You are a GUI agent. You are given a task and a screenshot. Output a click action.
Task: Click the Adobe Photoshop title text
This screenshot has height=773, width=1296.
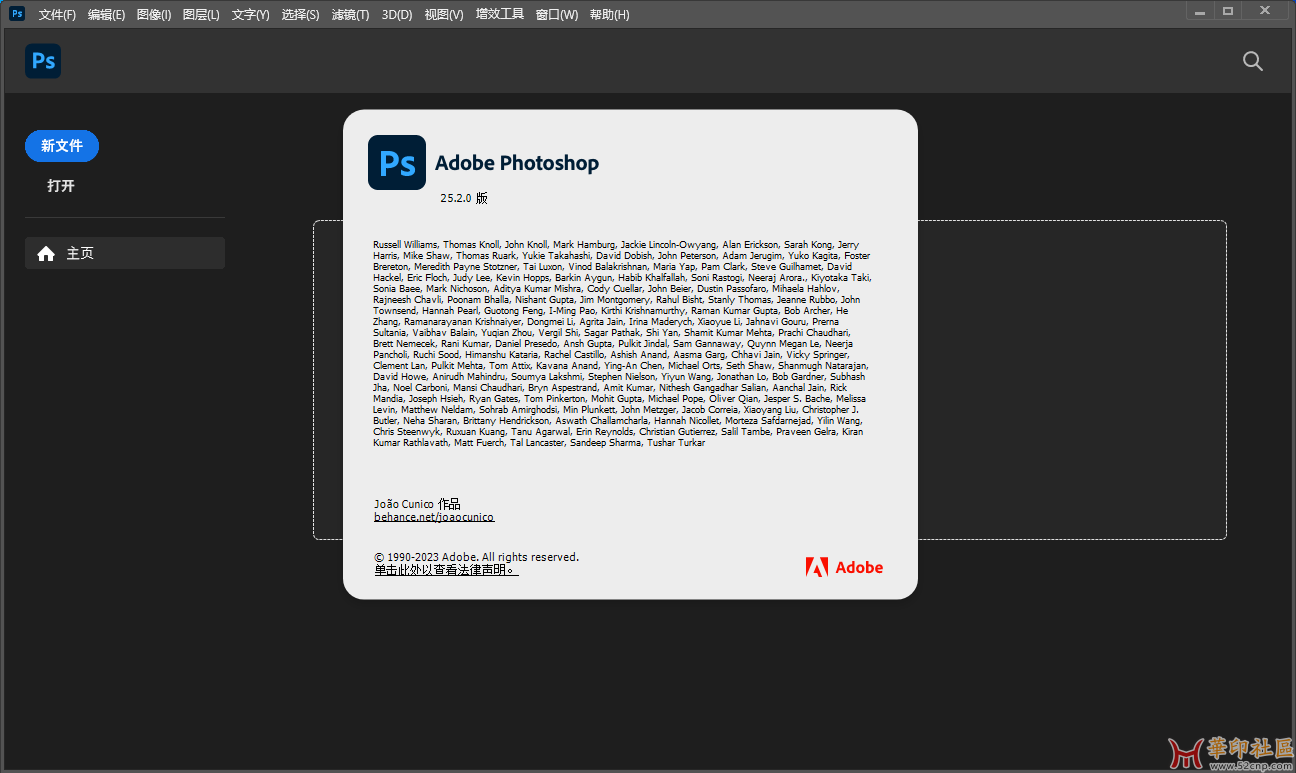tap(517, 163)
